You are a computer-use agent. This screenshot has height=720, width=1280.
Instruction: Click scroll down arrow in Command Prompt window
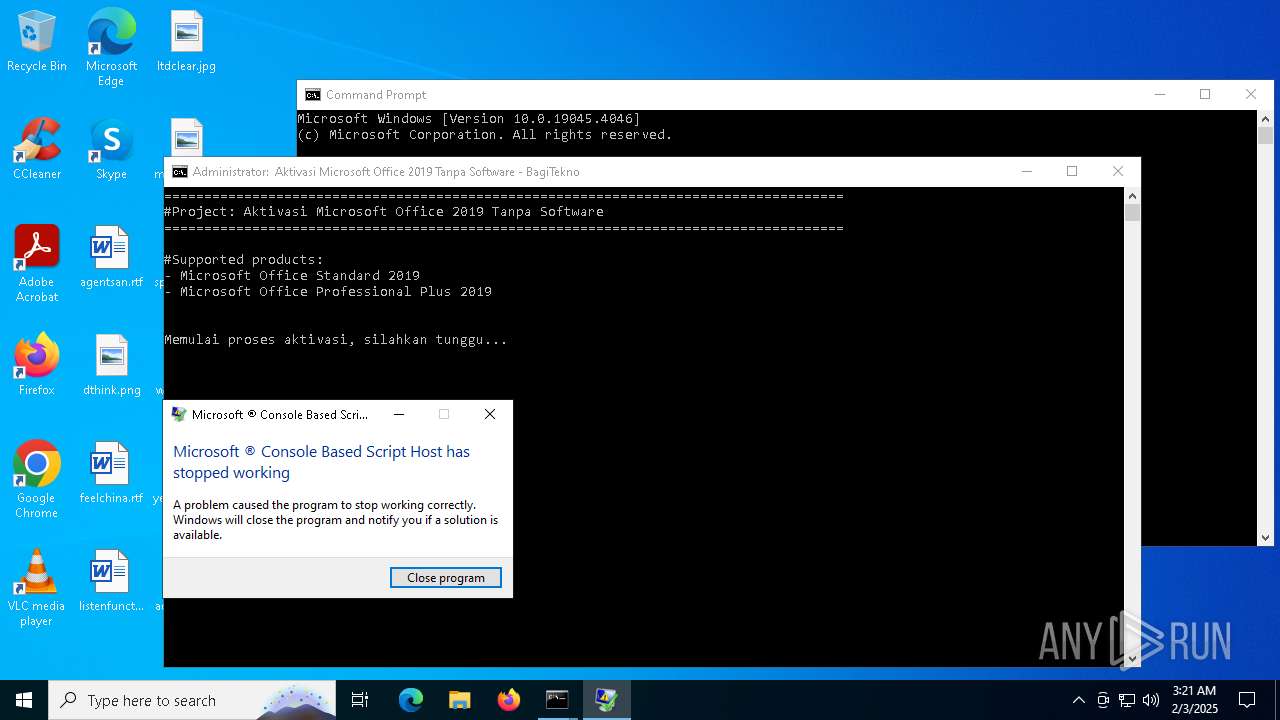(1265, 537)
